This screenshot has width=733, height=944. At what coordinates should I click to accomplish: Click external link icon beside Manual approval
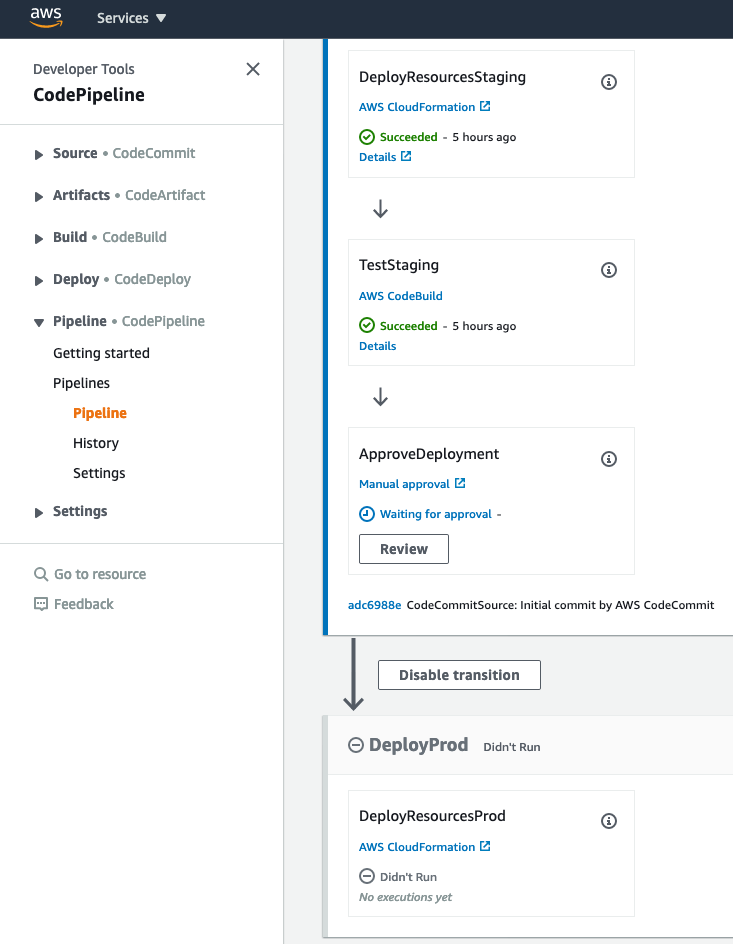click(x=460, y=483)
